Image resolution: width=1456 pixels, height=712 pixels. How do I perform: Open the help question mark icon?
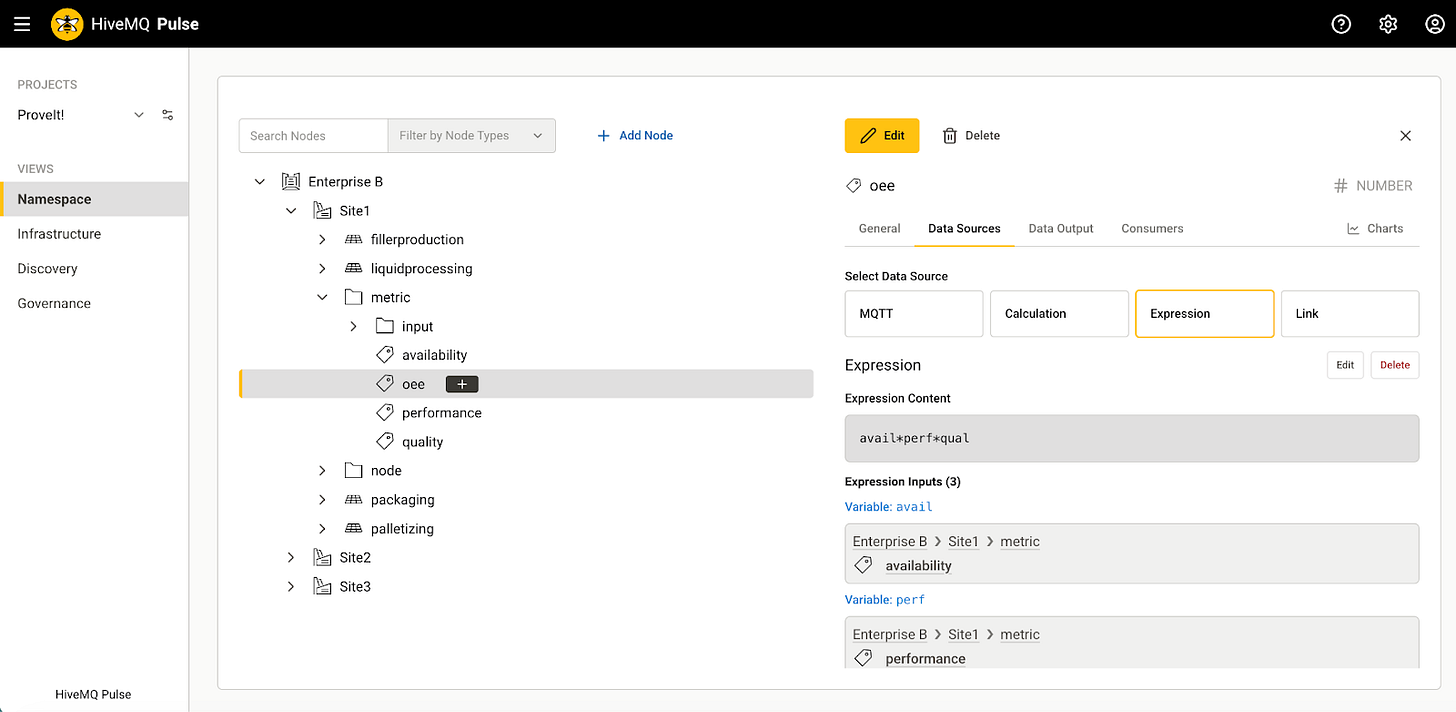(x=1342, y=24)
